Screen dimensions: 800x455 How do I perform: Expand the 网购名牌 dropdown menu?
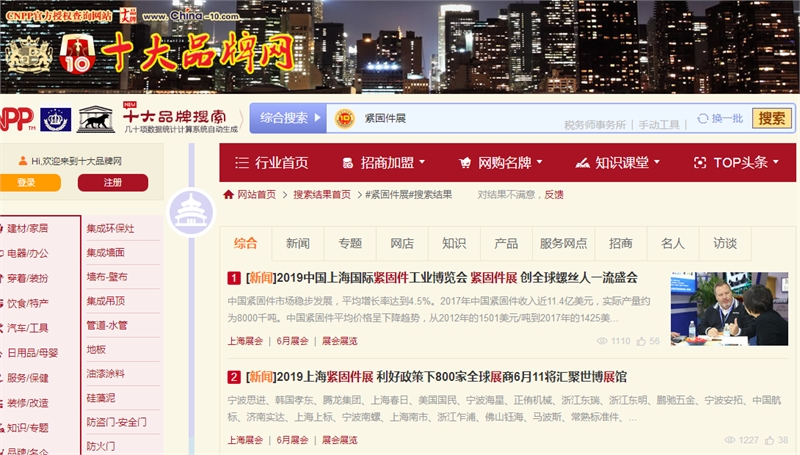point(539,162)
